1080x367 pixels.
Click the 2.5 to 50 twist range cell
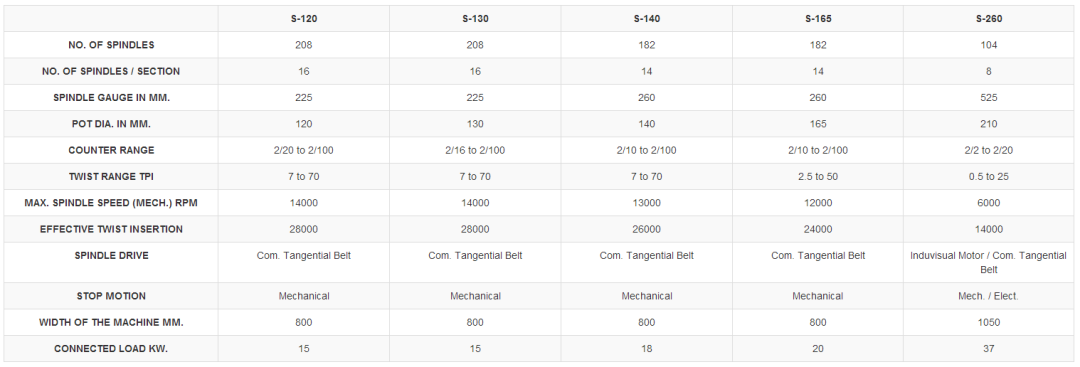coord(818,176)
